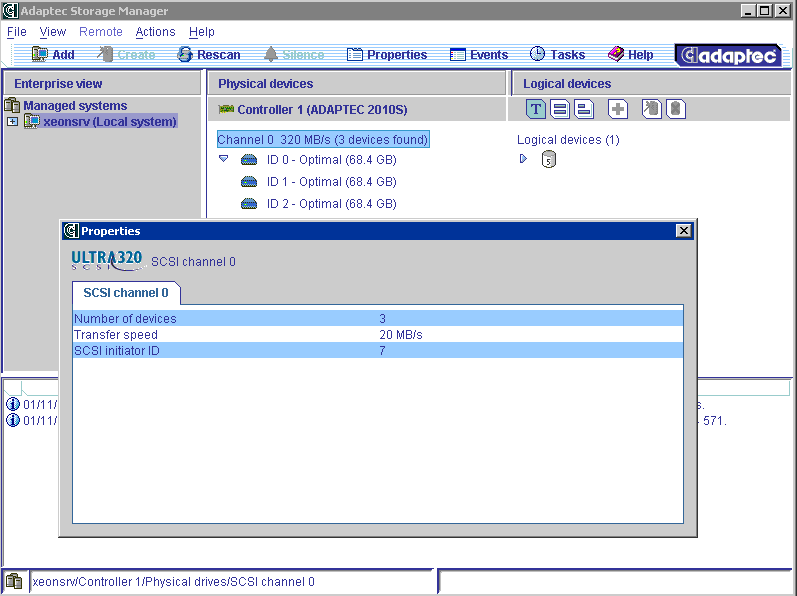Open the Events viewer from toolbar
The image size is (797, 596).
pos(479,54)
